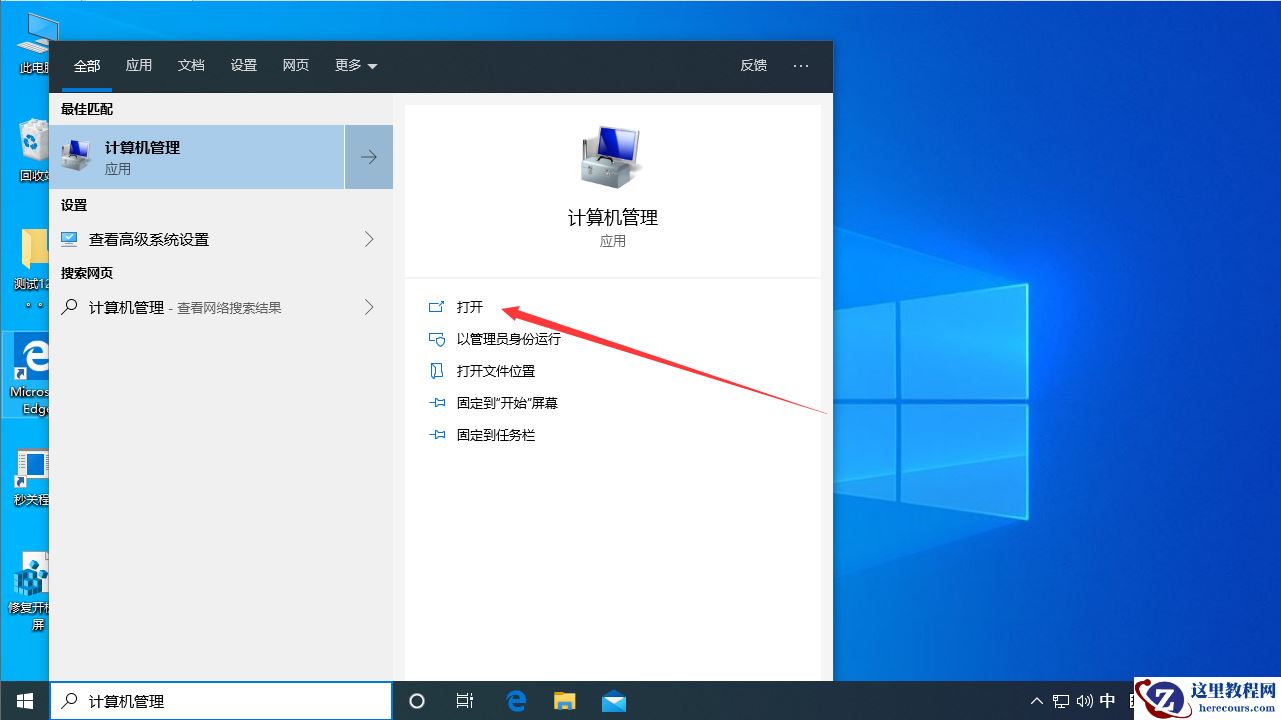The height and width of the screenshot is (720, 1281).
Task: Click the 中 input method indicator
Action: [x=1107, y=701]
